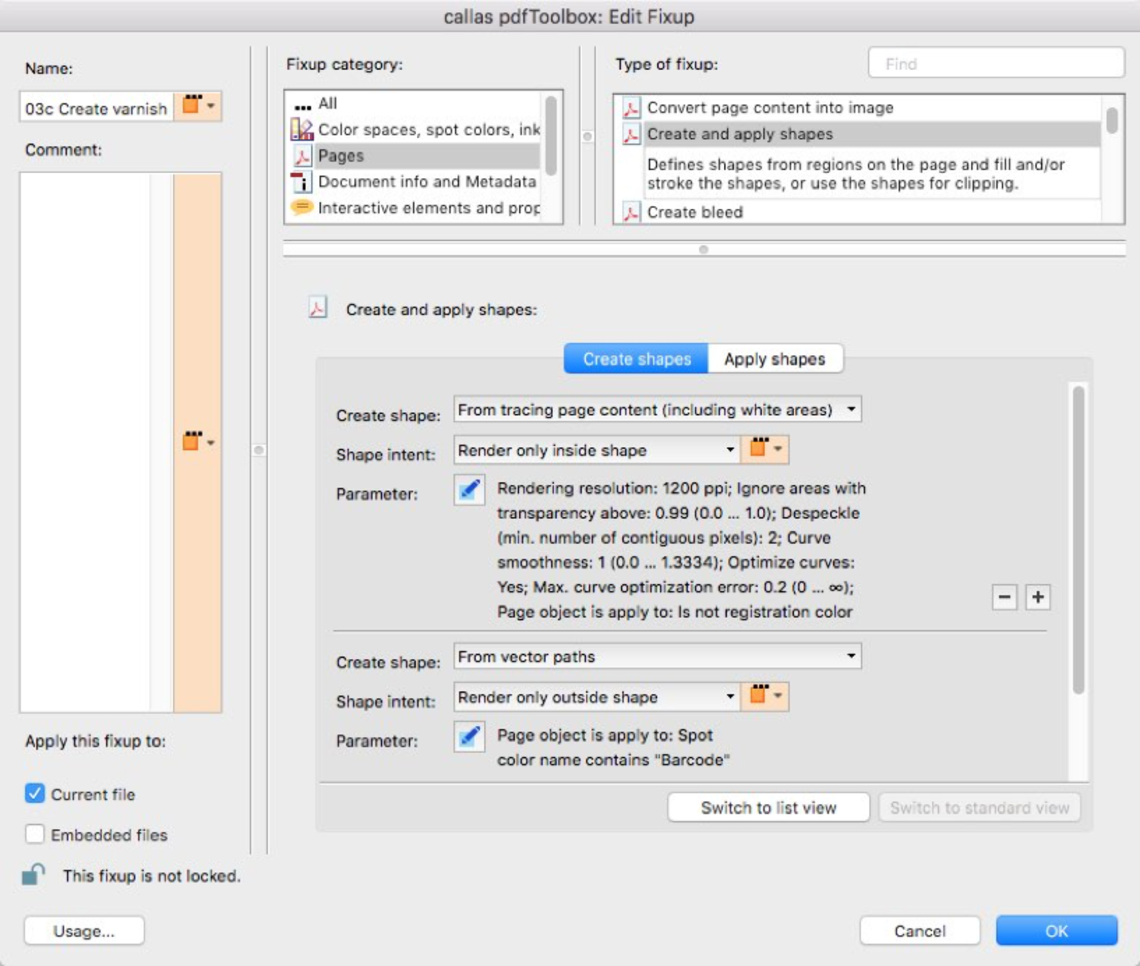Select 'Color spaces, spot colors, ink' category
Image resolution: width=1140 pixels, height=966 pixels.
pos(414,129)
